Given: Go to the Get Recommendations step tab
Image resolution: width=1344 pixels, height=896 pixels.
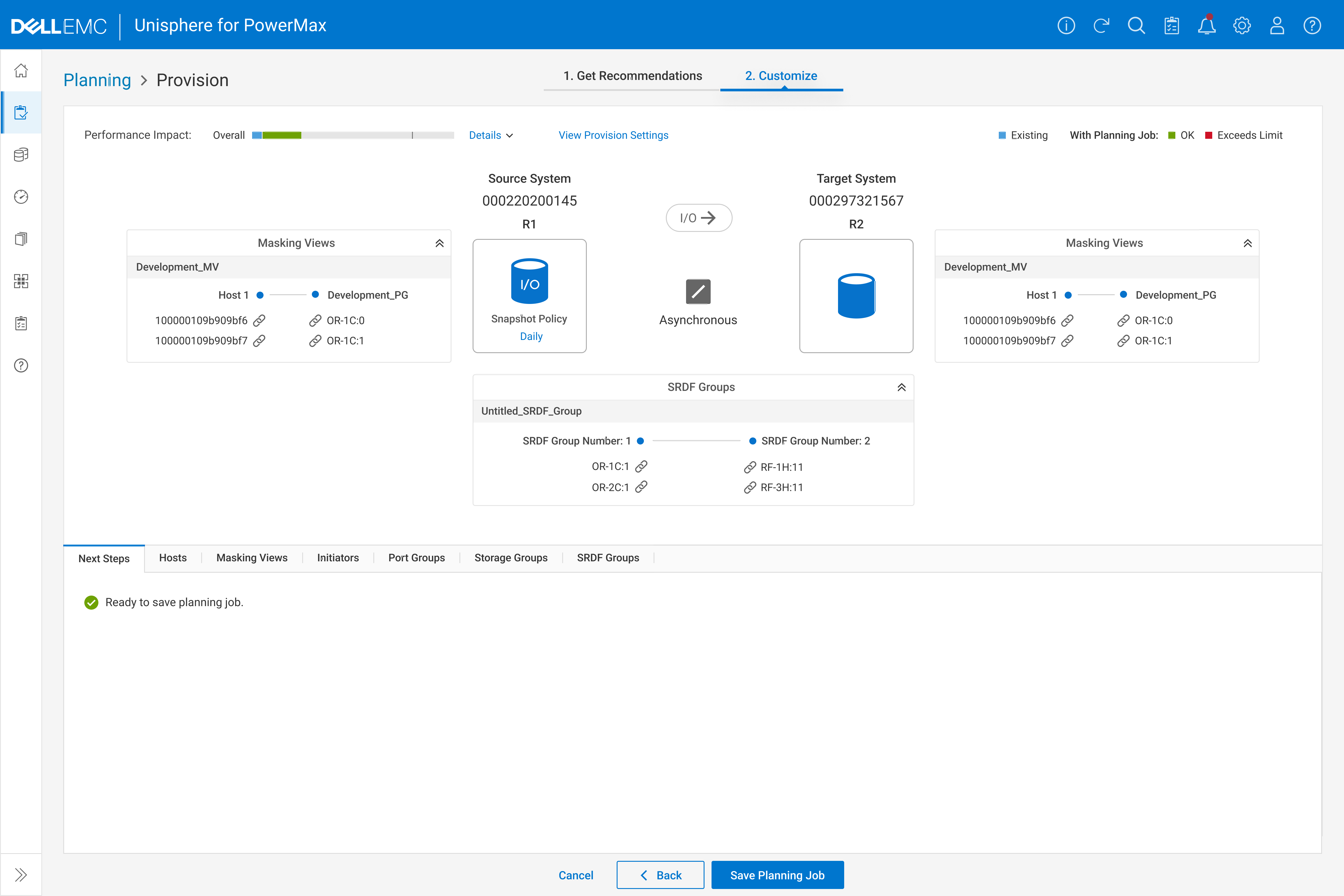Looking at the screenshot, I should point(632,76).
